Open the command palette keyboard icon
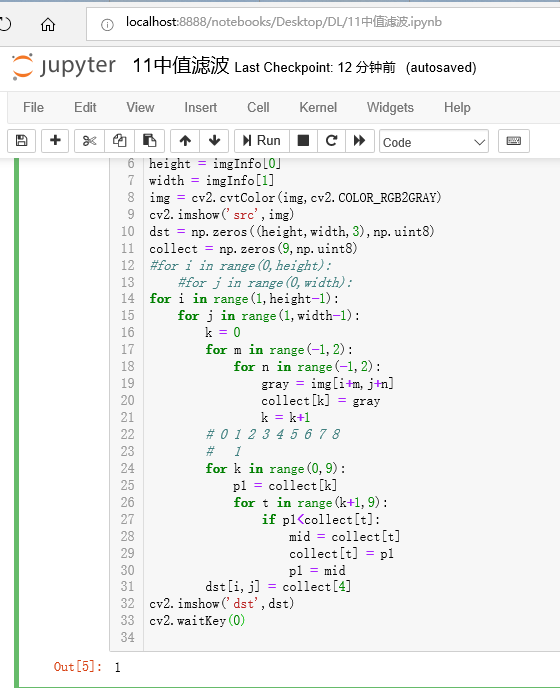This screenshot has height=691, width=560. coord(514,141)
